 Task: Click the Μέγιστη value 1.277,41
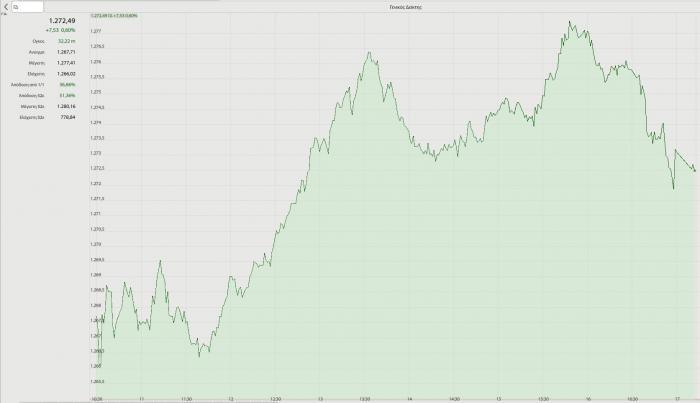click(x=66, y=62)
